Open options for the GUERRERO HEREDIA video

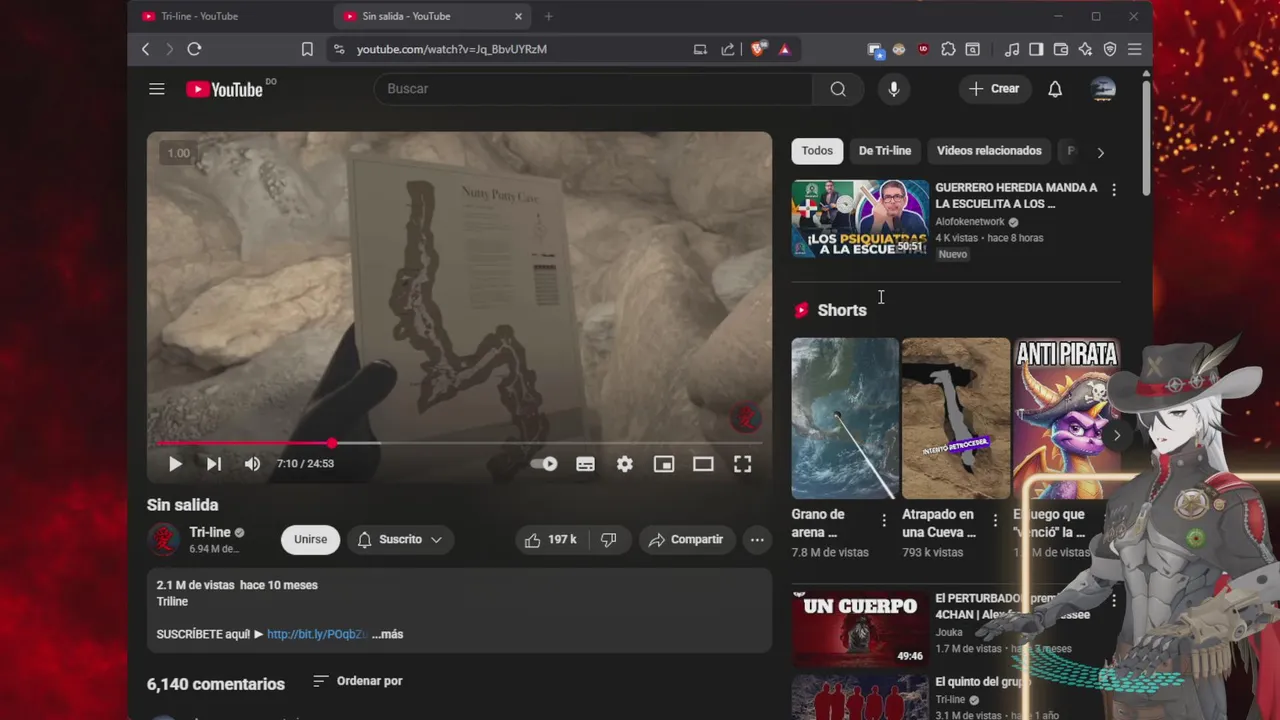point(1114,189)
